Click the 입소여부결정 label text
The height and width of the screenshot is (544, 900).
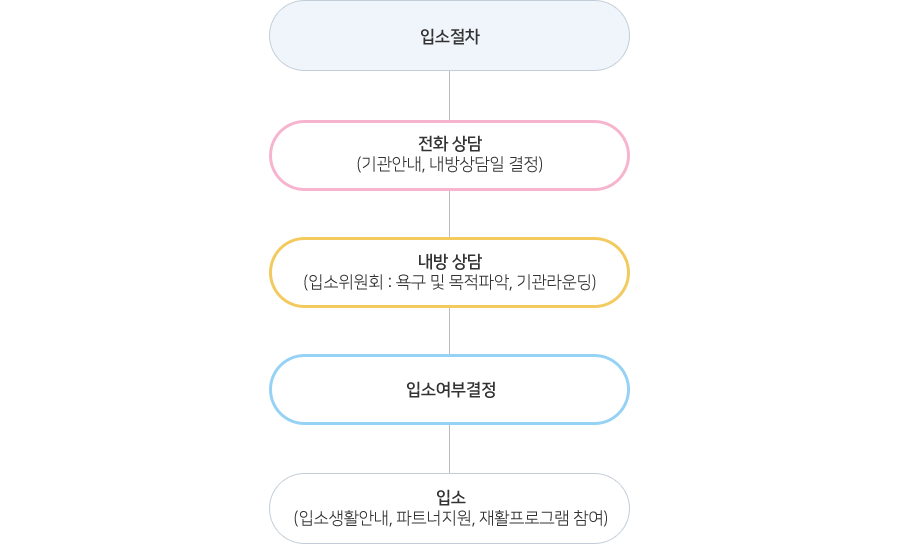[451, 390]
